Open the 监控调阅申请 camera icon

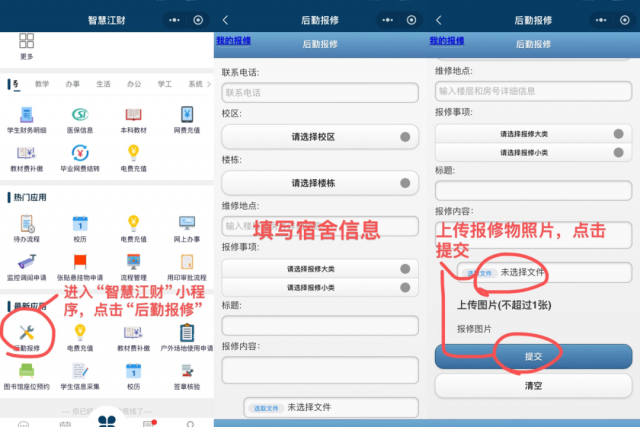click(x=27, y=263)
